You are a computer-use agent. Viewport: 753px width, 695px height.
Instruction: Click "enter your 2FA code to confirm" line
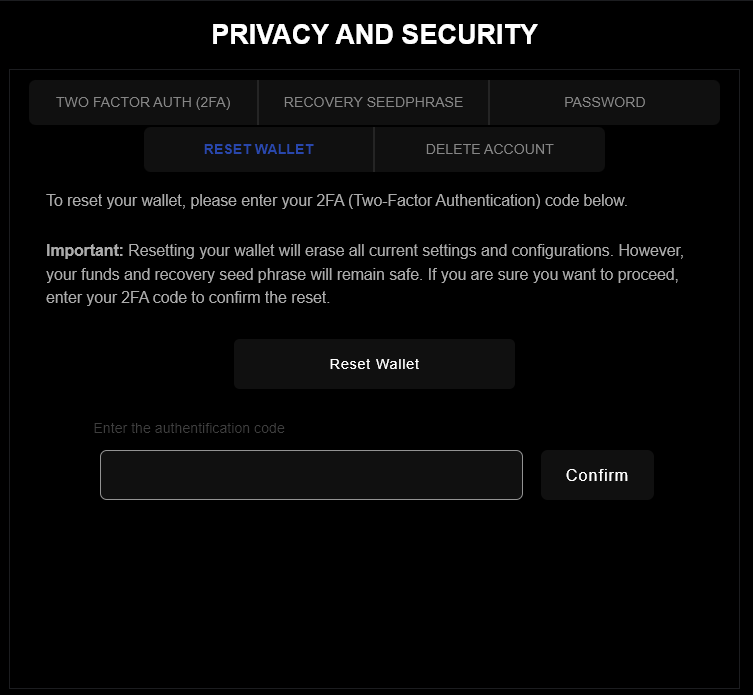click(188, 297)
